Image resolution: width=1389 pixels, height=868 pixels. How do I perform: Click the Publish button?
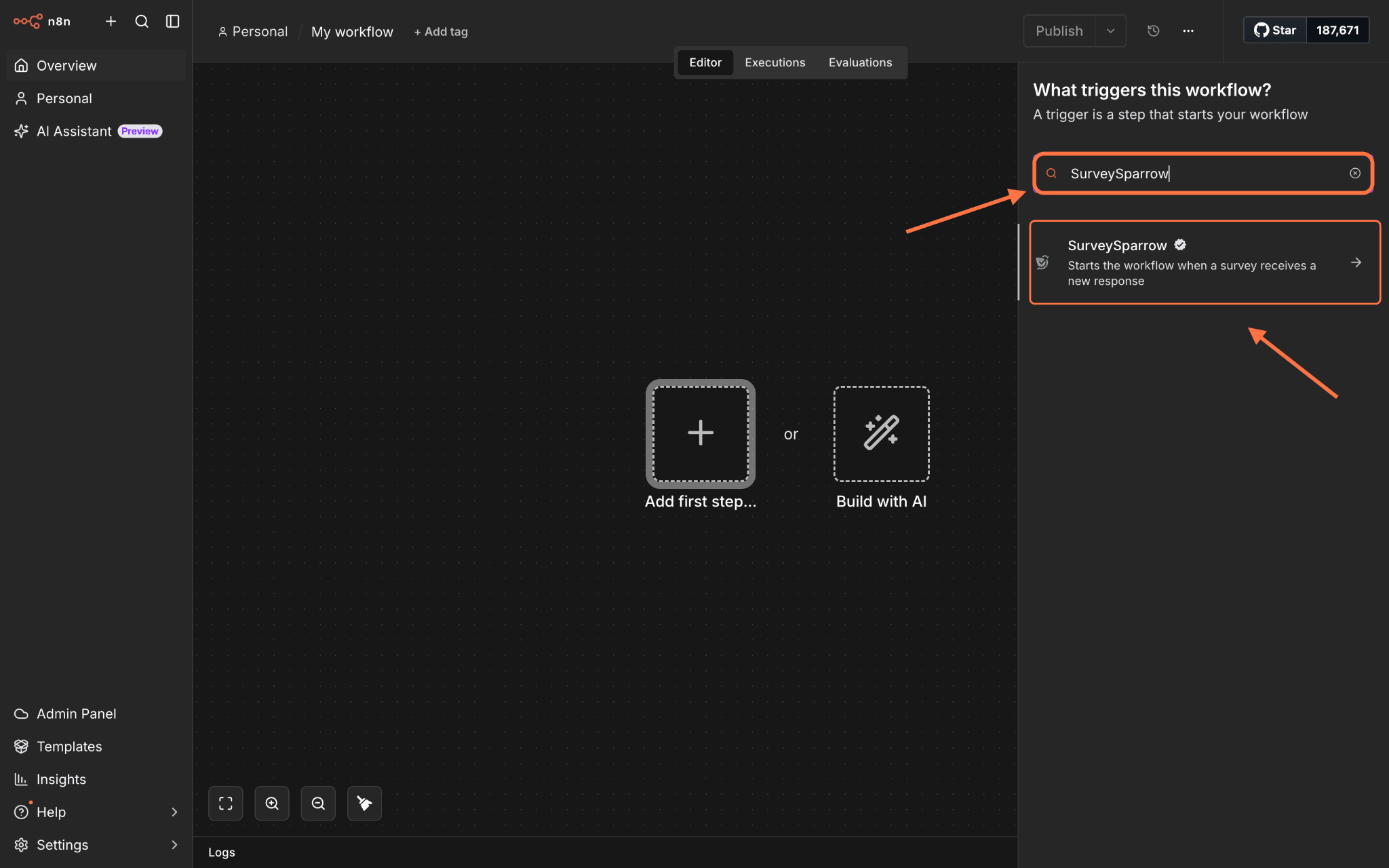[x=1059, y=31]
